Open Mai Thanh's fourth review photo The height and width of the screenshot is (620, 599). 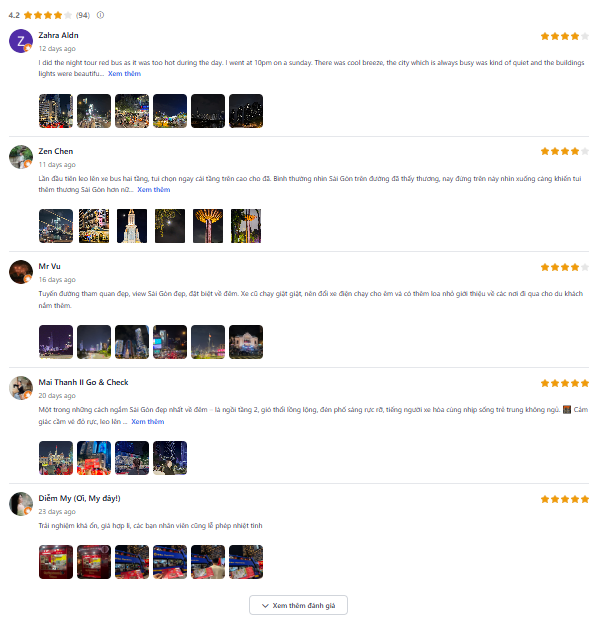pos(170,457)
